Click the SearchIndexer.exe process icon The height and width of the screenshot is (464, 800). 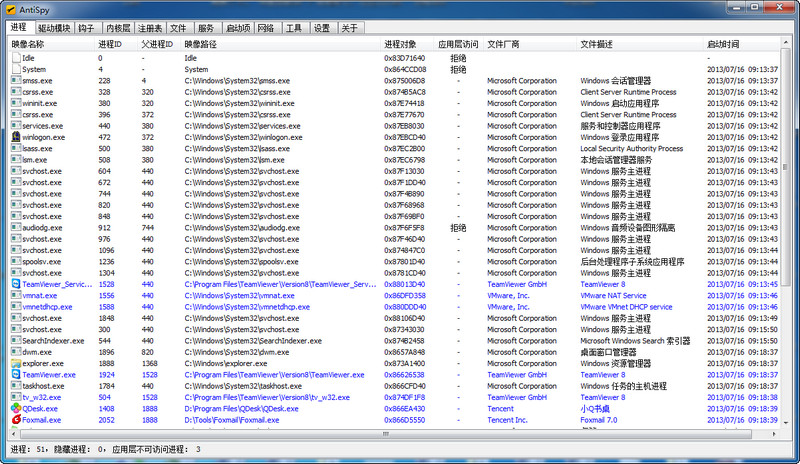tap(16, 340)
